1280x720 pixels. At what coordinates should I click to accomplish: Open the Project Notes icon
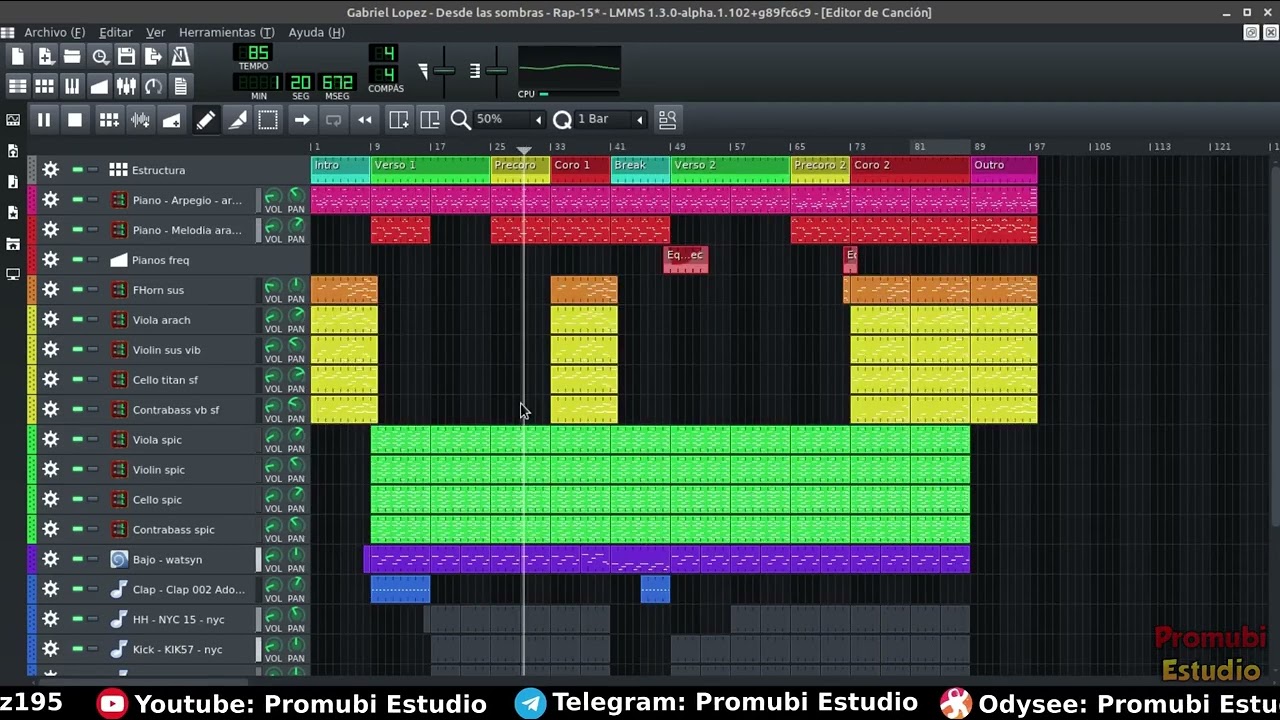pyautogui.click(x=181, y=86)
